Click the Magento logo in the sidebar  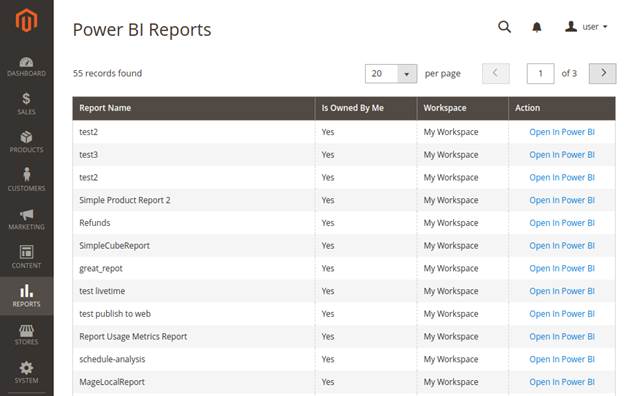26,20
